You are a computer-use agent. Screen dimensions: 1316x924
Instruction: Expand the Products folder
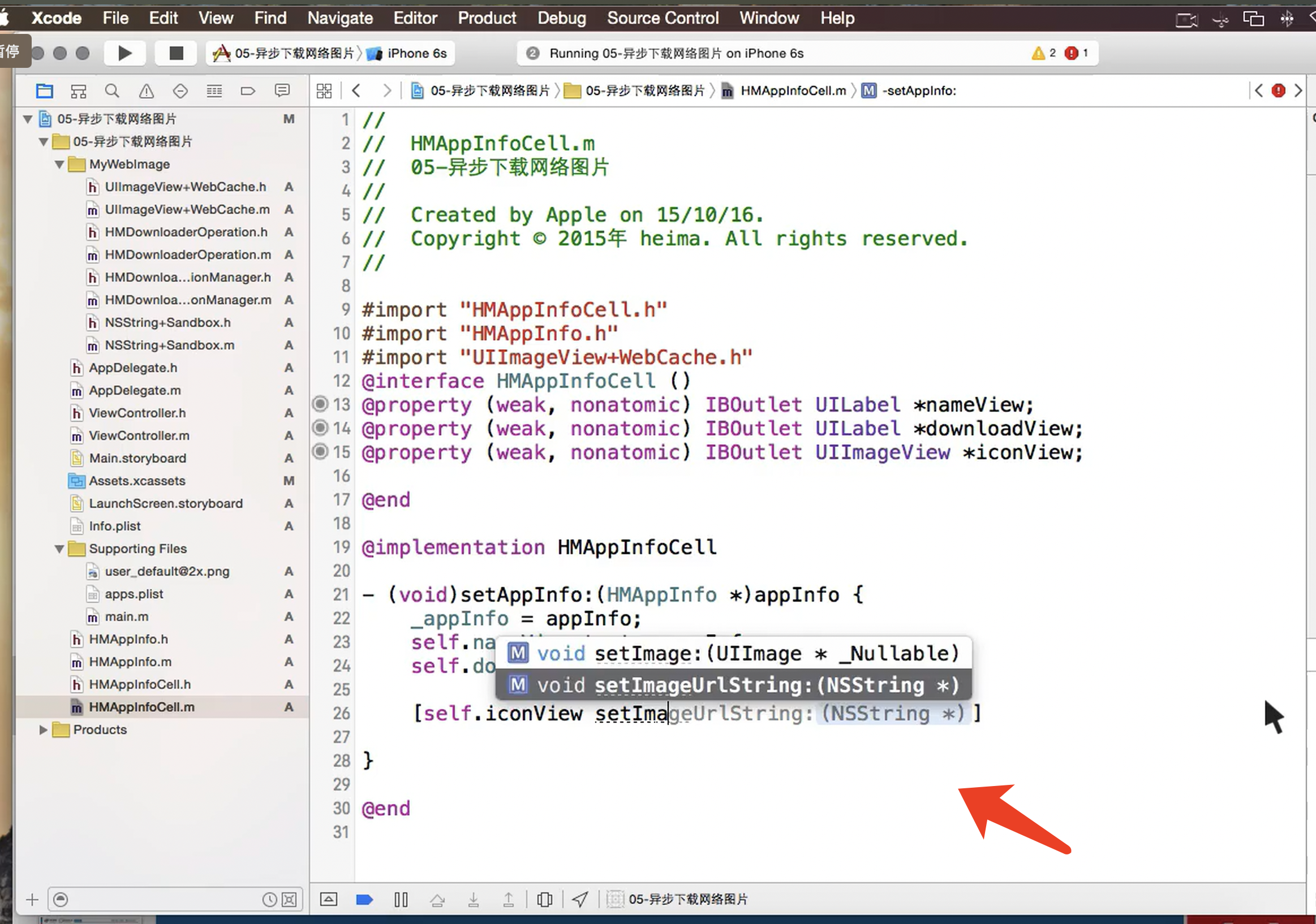[x=43, y=729]
